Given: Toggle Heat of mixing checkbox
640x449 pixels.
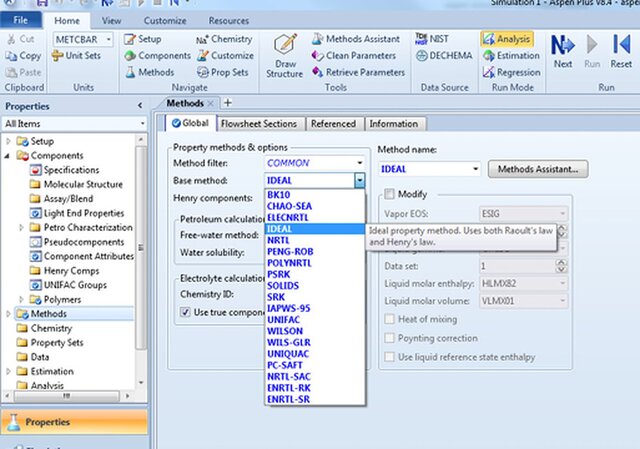Looking at the screenshot, I should click(389, 319).
